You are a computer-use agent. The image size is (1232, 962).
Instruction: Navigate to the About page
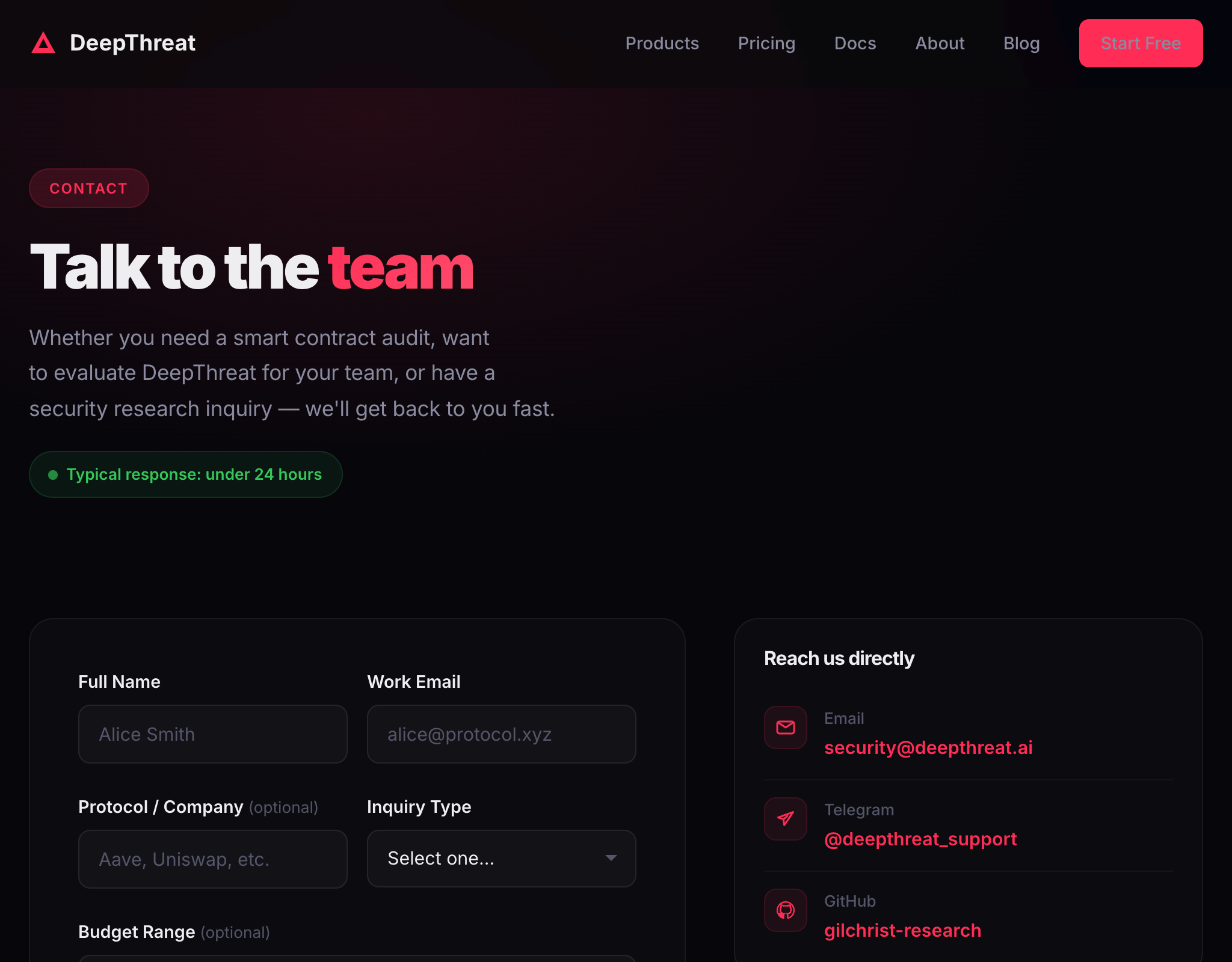coord(940,43)
